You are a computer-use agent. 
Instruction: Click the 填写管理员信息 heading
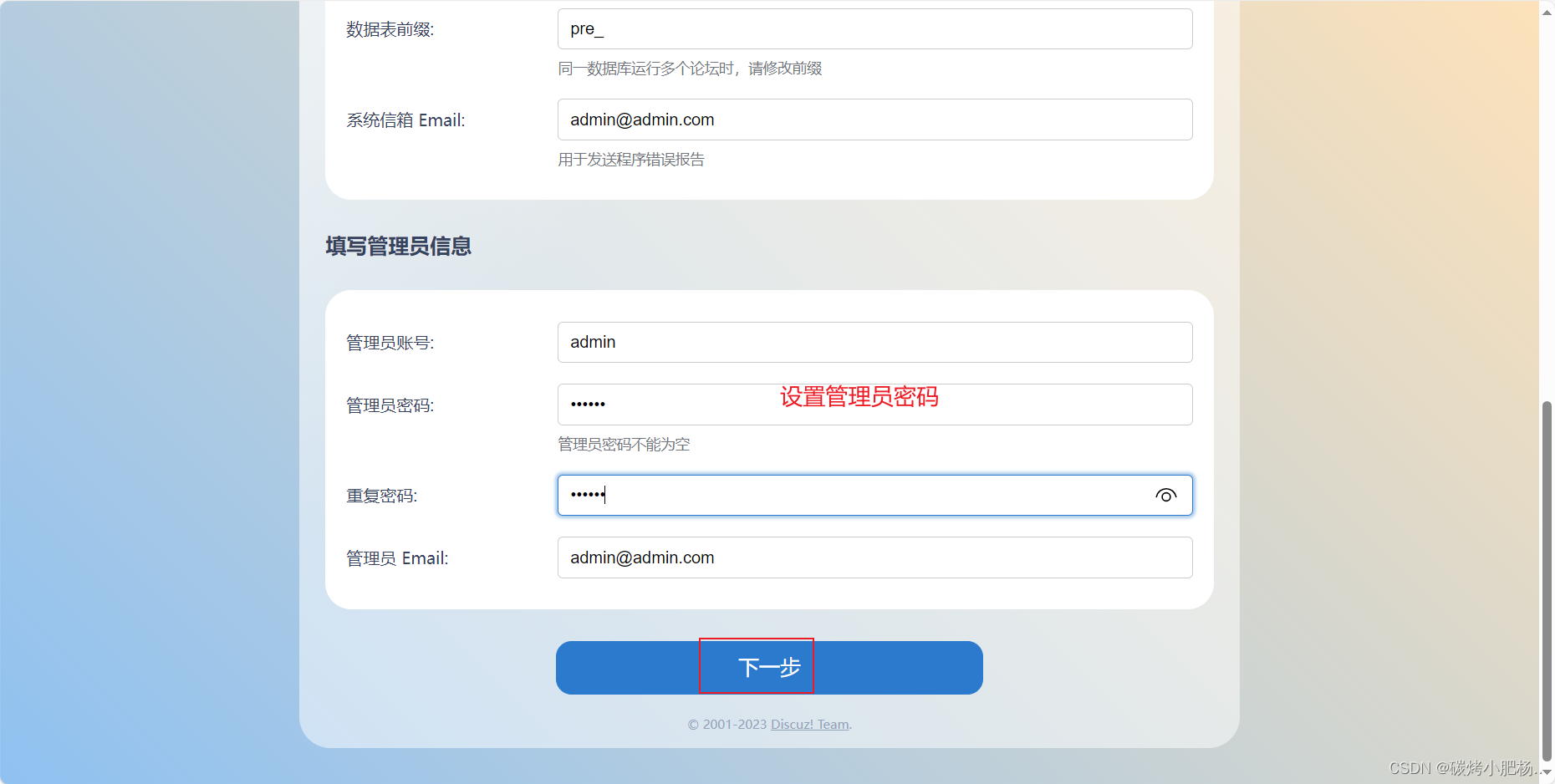[399, 247]
